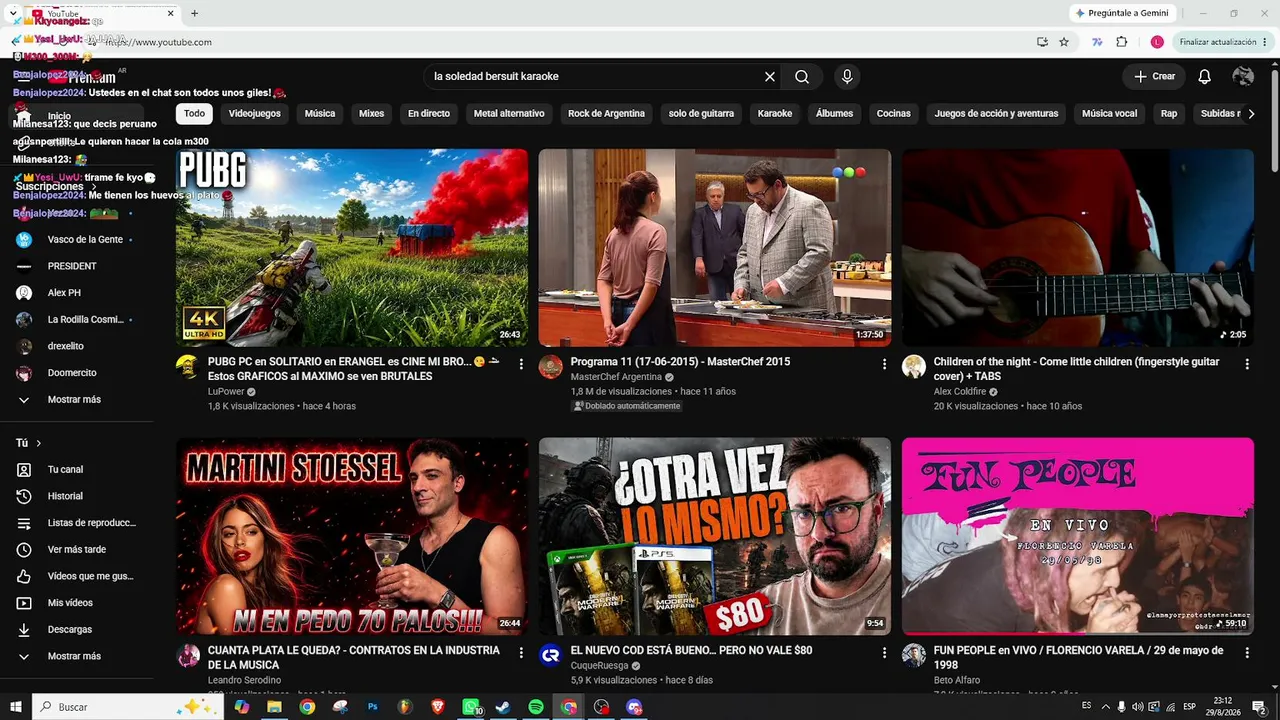Click the Crear button
The image size is (1280, 720).
pyautogui.click(x=1155, y=77)
